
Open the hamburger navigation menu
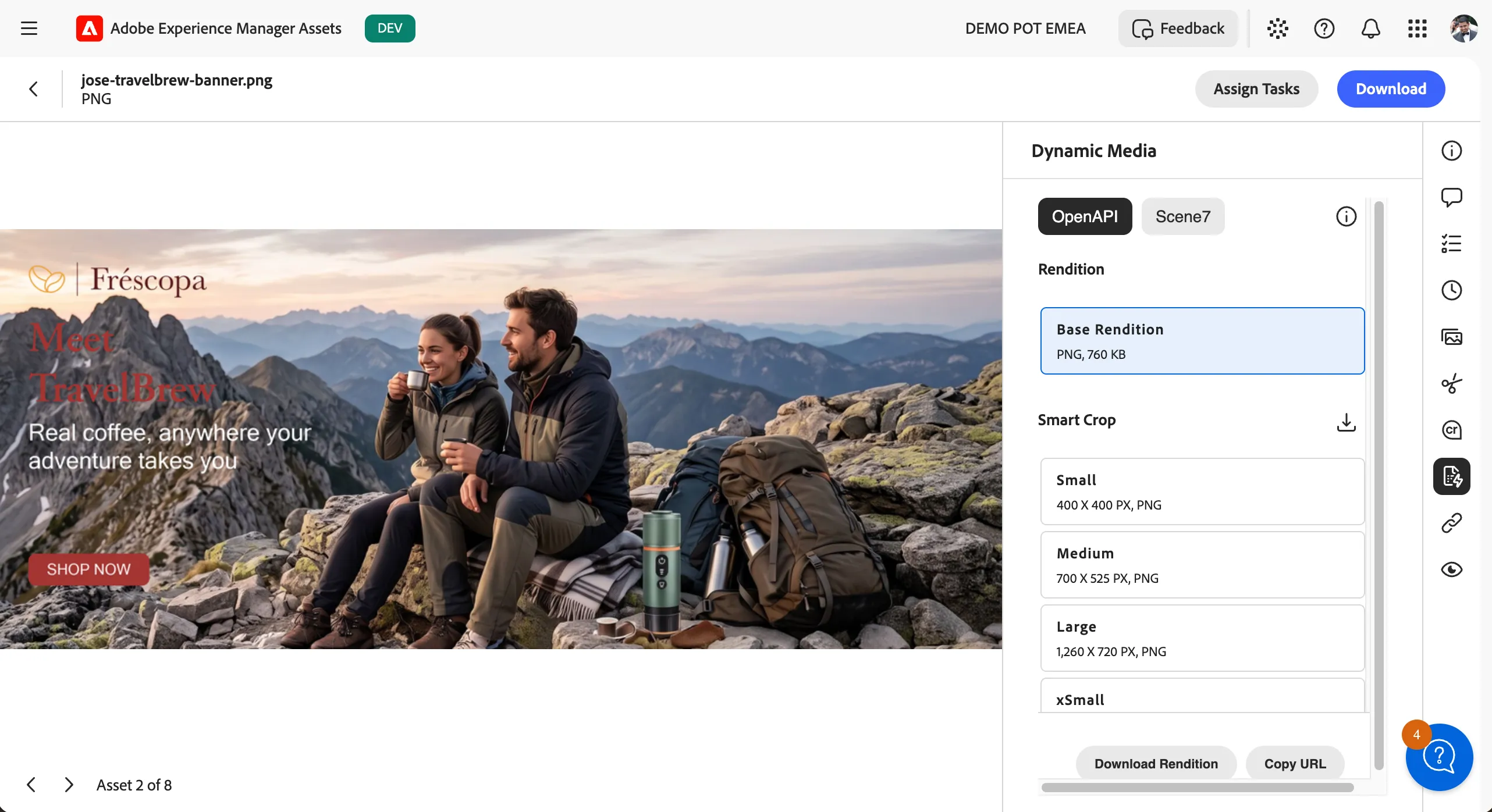tap(29, 28)
